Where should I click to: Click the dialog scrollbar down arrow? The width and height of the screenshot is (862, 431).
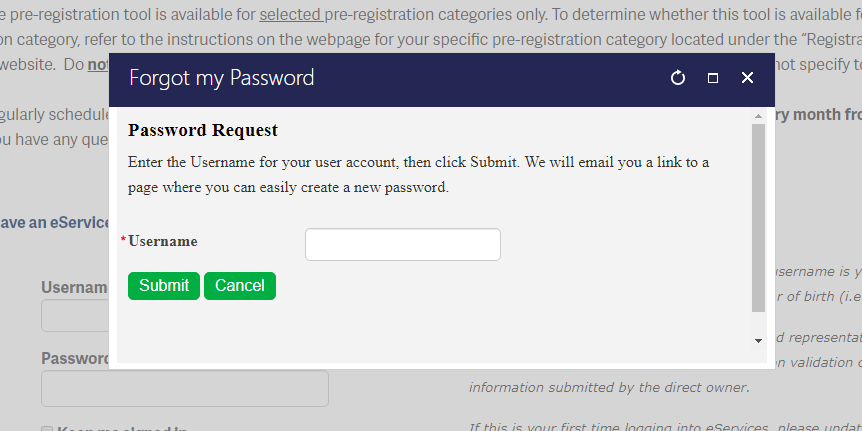point(758,341)
